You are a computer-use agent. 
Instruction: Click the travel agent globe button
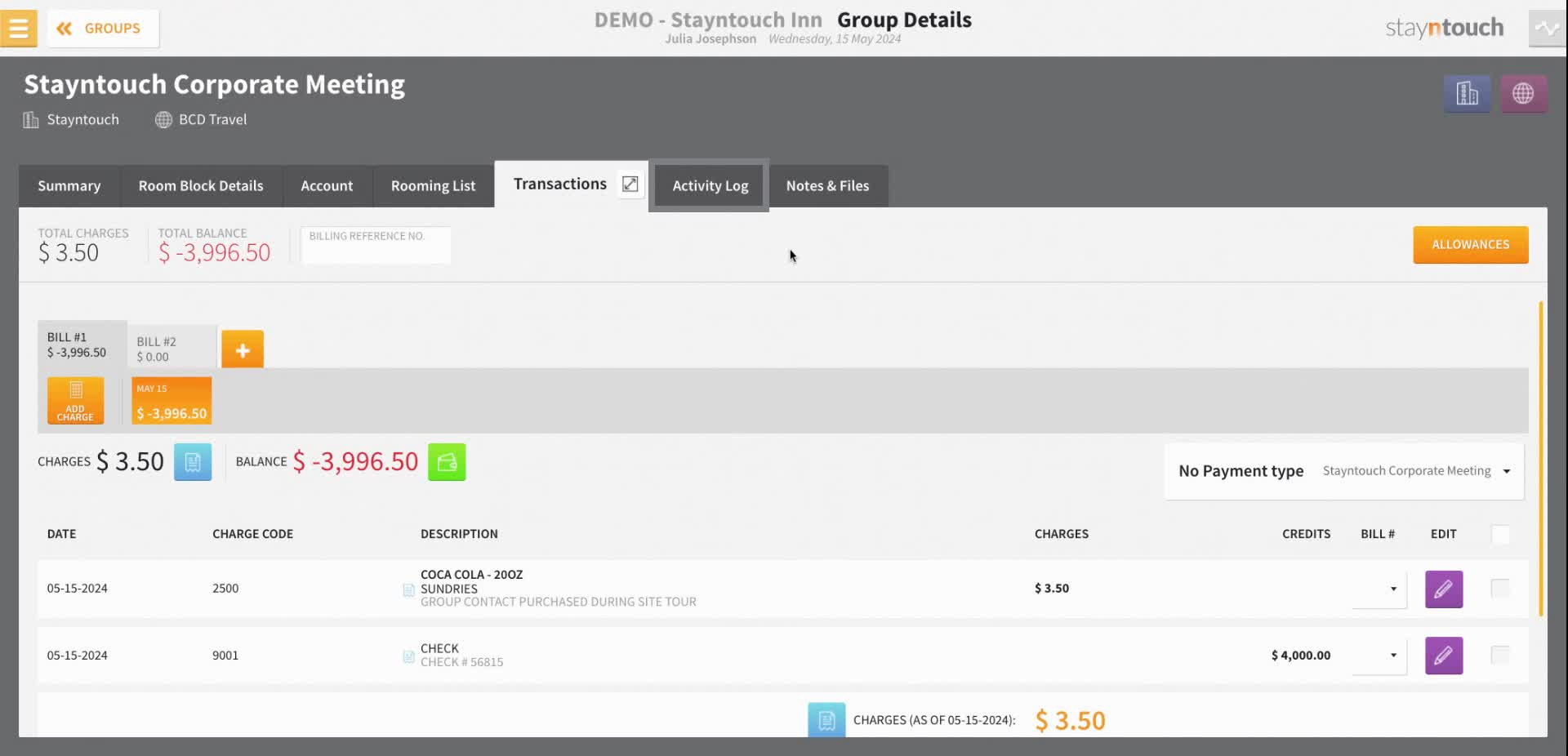[1523, 94]
